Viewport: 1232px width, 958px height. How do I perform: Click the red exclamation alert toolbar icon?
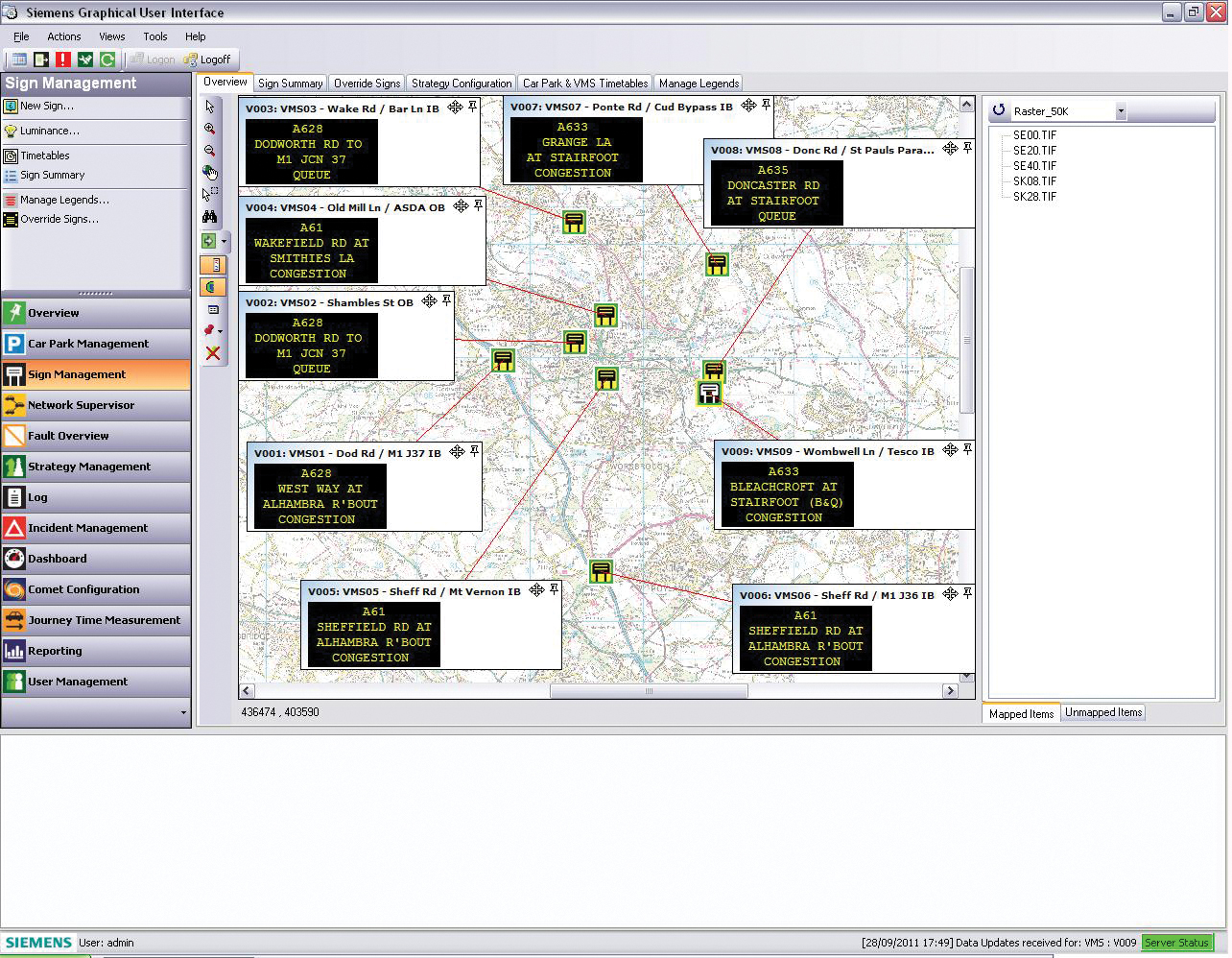(63, 60)
